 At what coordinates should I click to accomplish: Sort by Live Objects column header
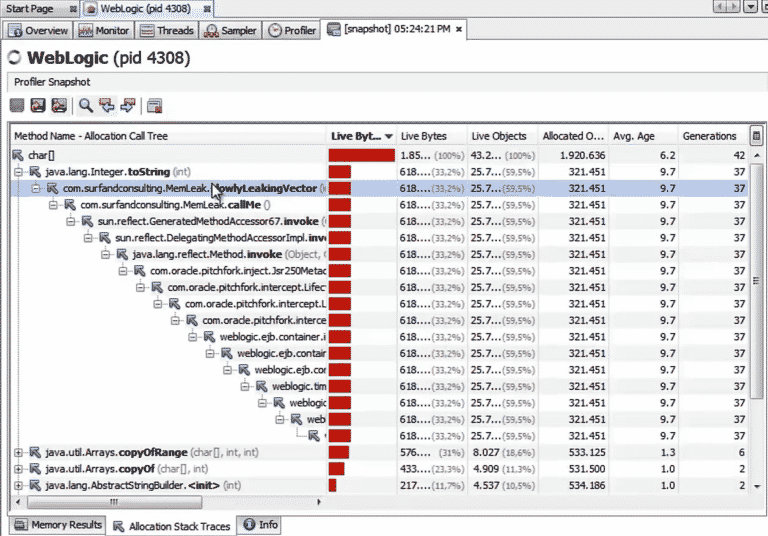[x=503, y=136]
